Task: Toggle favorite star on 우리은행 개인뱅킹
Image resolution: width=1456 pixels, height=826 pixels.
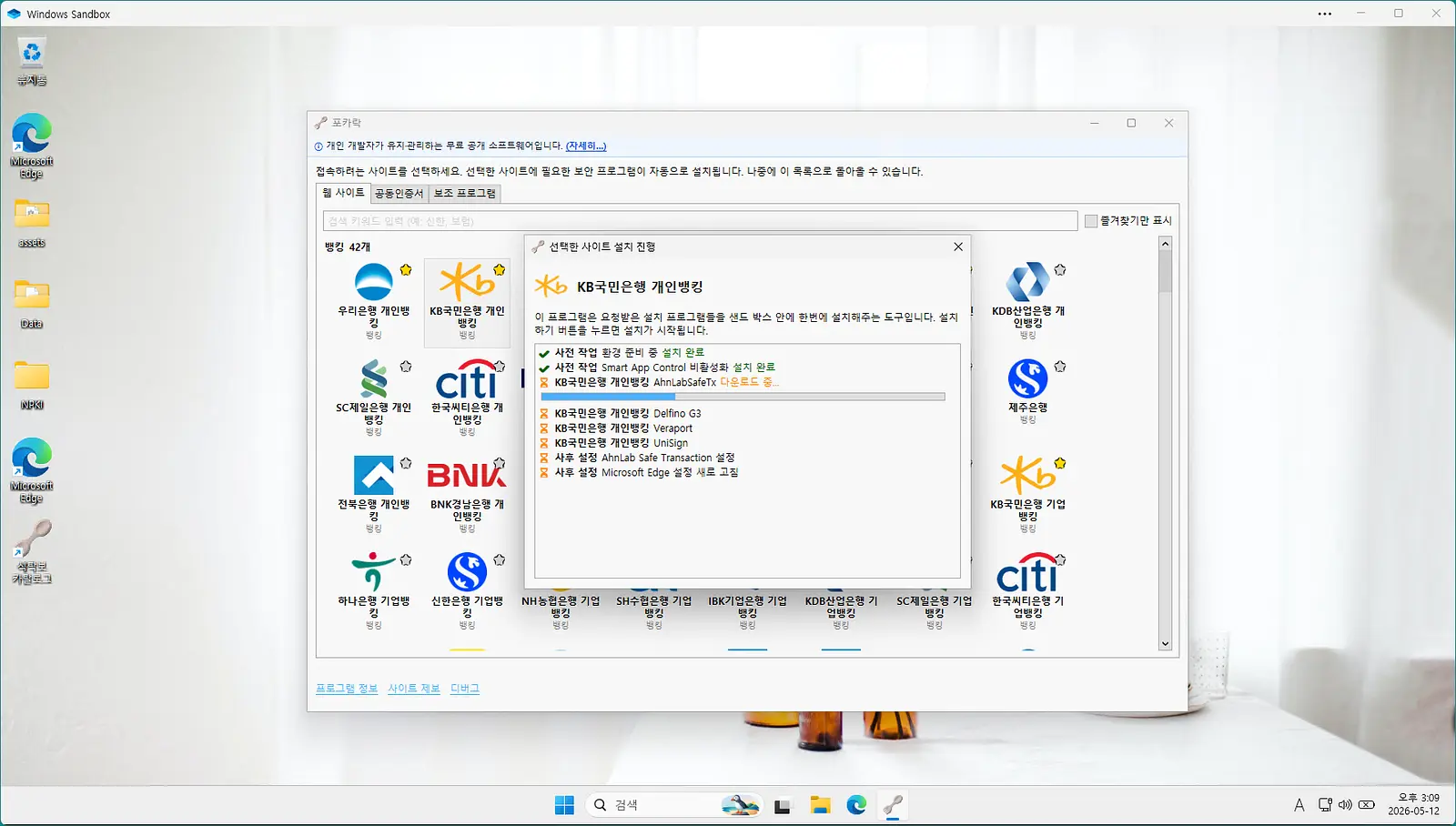Action: pos(406,270)
